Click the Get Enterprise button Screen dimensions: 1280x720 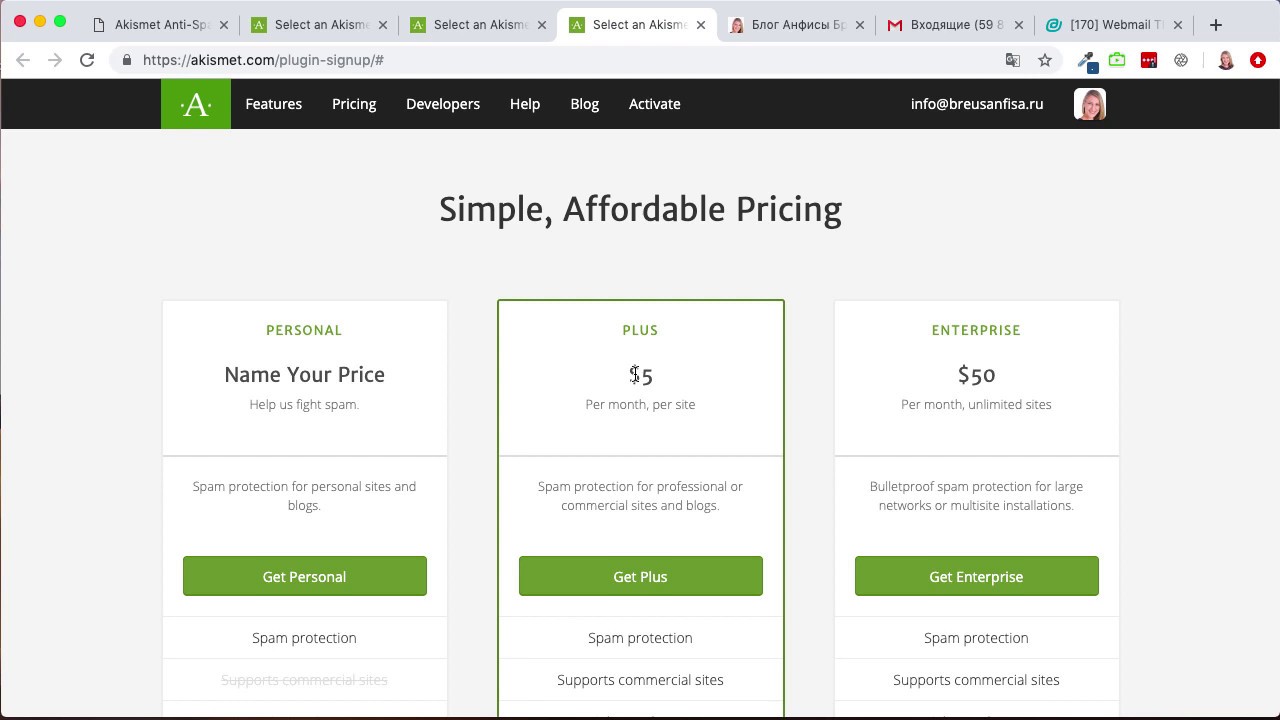point(977,576)
